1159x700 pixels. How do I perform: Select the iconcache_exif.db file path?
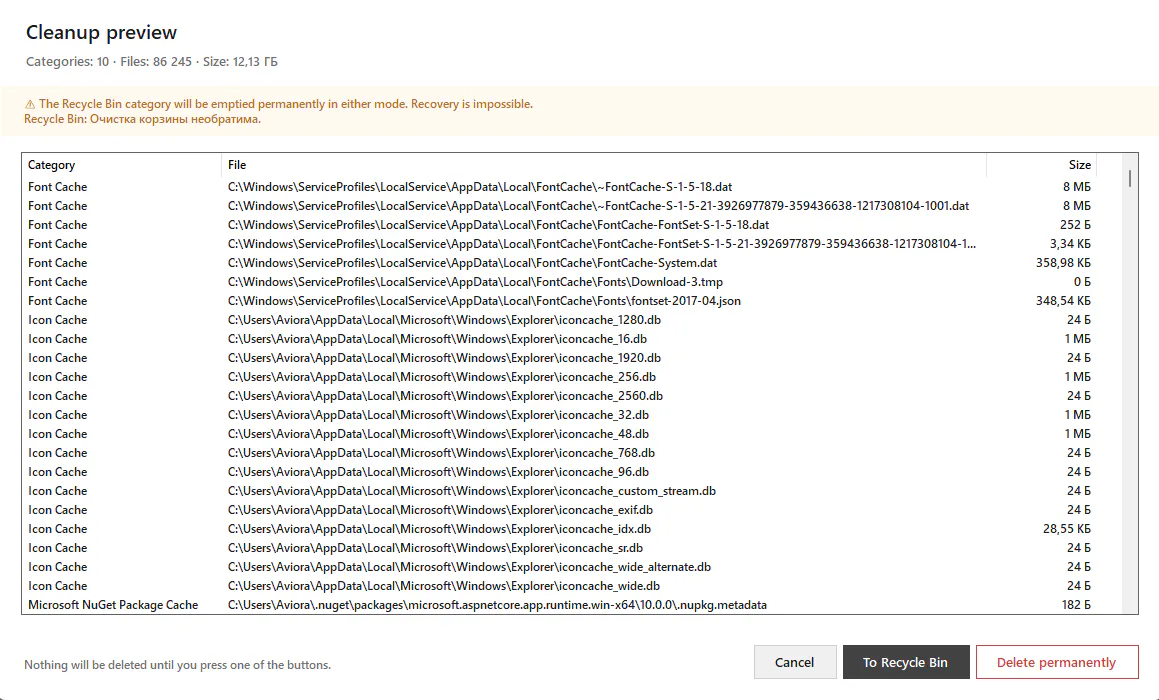click(x=441, y=510)
